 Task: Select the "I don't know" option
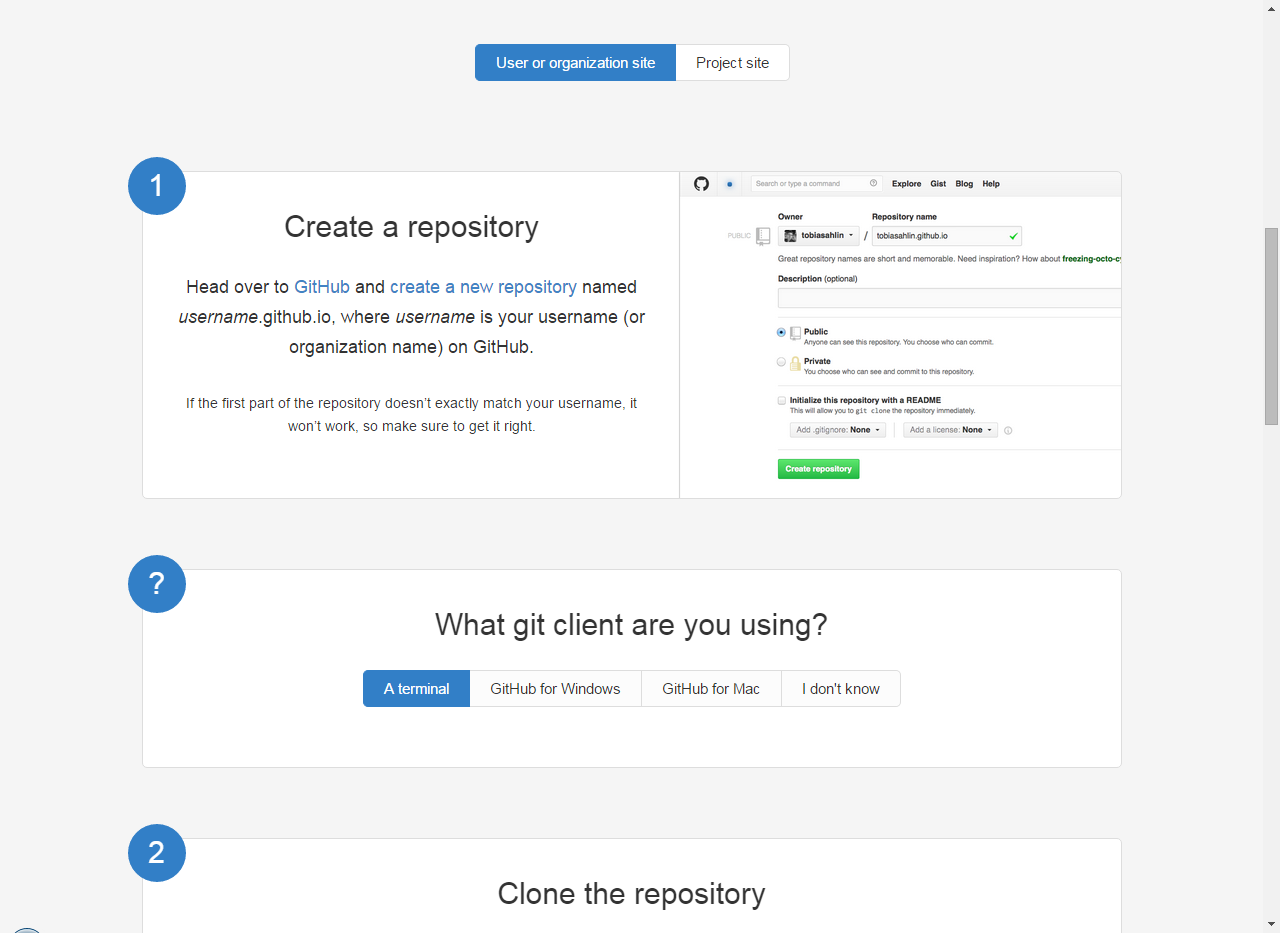[841, 688]
